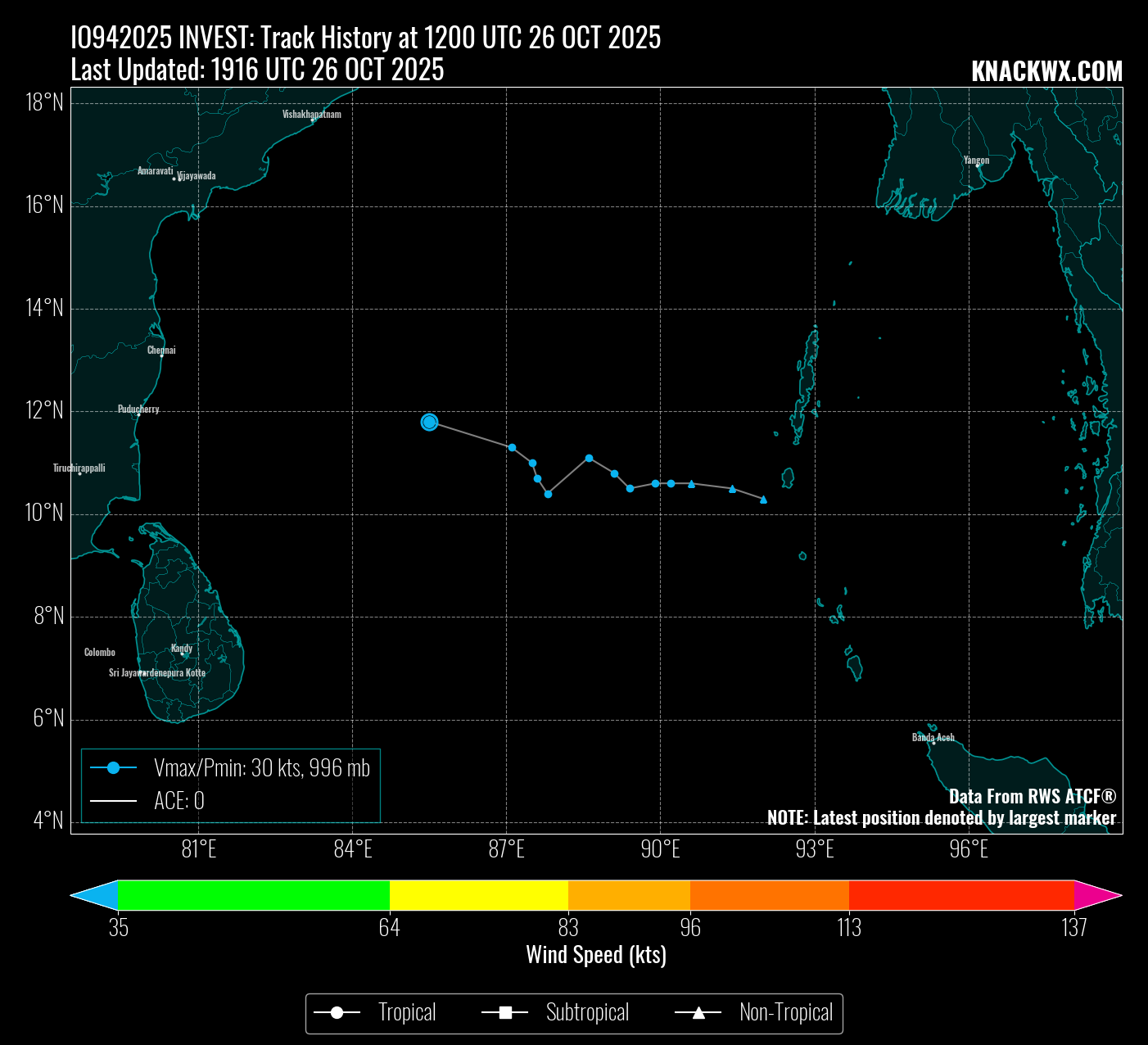This screenshot has width=1148, height=1045.
Task: Select the yellow wind speed color band
Action: [x=479, y=895]
